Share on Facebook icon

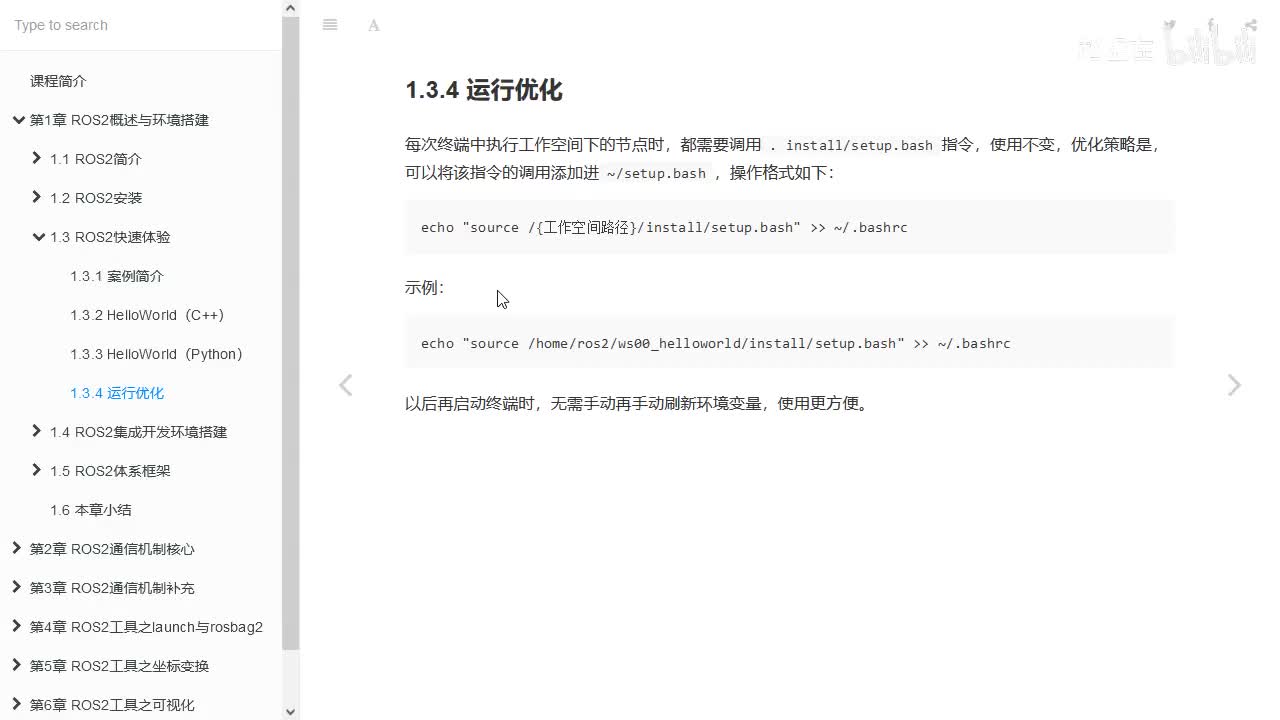1211,25
